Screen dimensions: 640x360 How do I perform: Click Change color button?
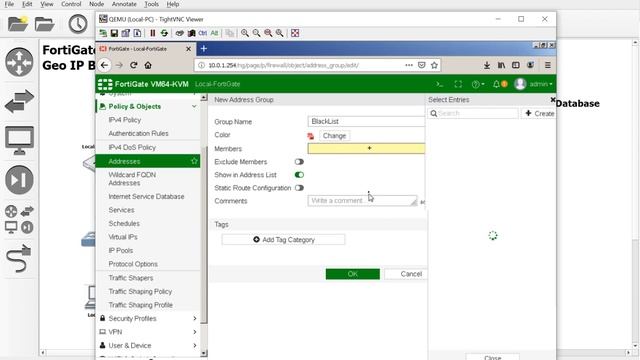click(334, 136)
